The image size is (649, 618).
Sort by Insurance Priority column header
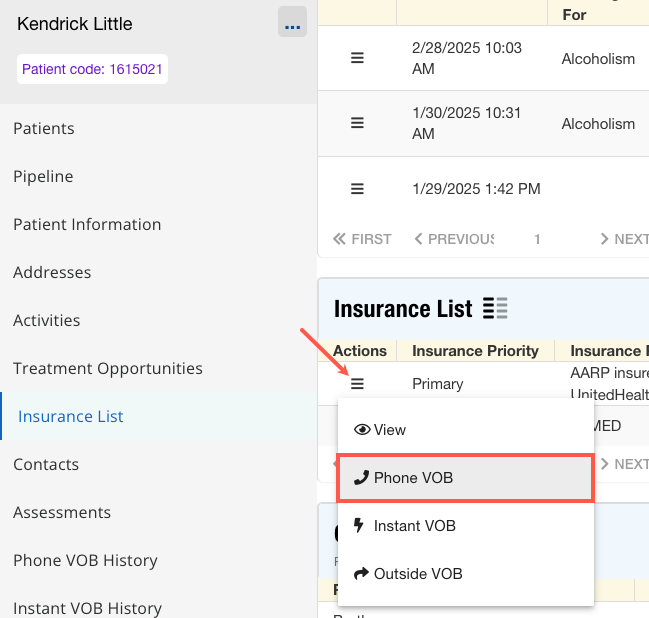pyautogui.click(x=475, y=351)
